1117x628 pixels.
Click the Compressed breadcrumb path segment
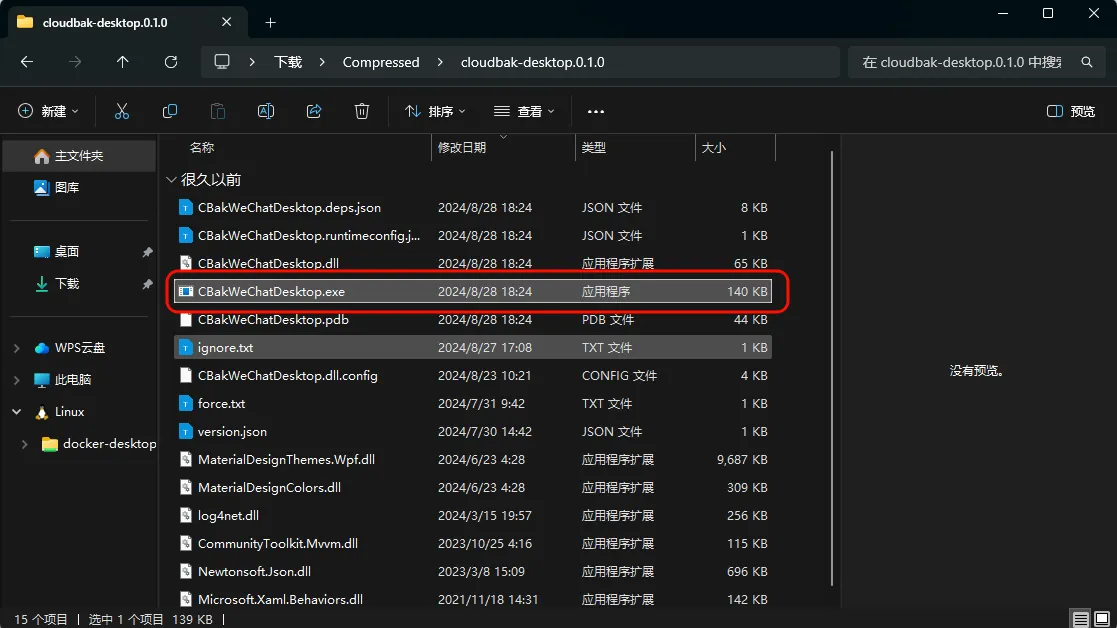pyautogui.click(x=381, y=62)
